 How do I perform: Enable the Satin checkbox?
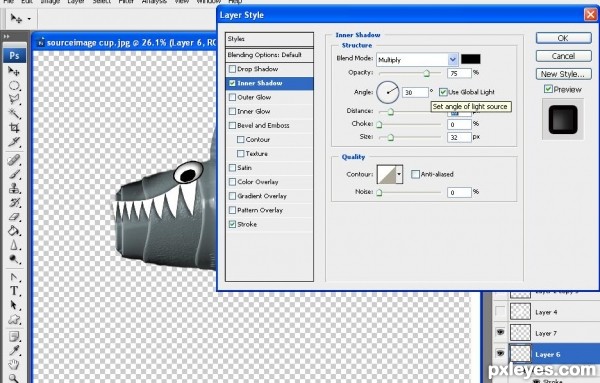(x=232, y=168)
